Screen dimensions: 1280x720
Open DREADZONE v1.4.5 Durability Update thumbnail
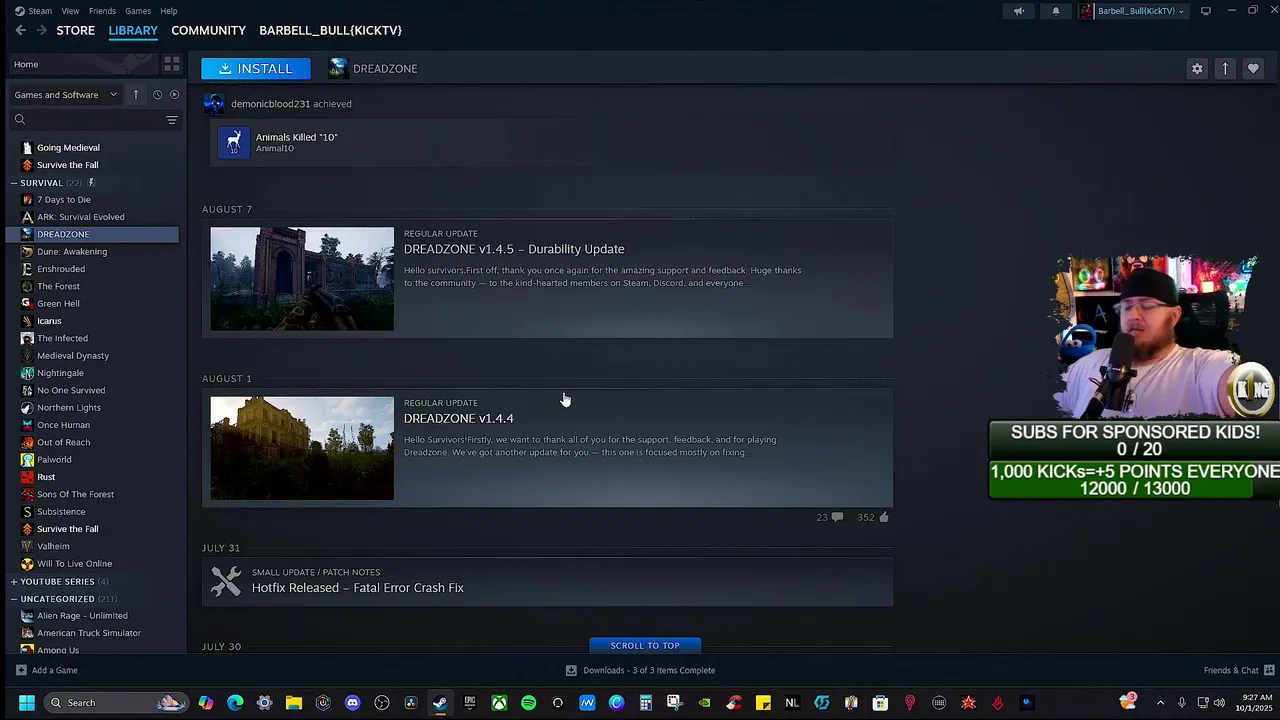tap(302, 279)
